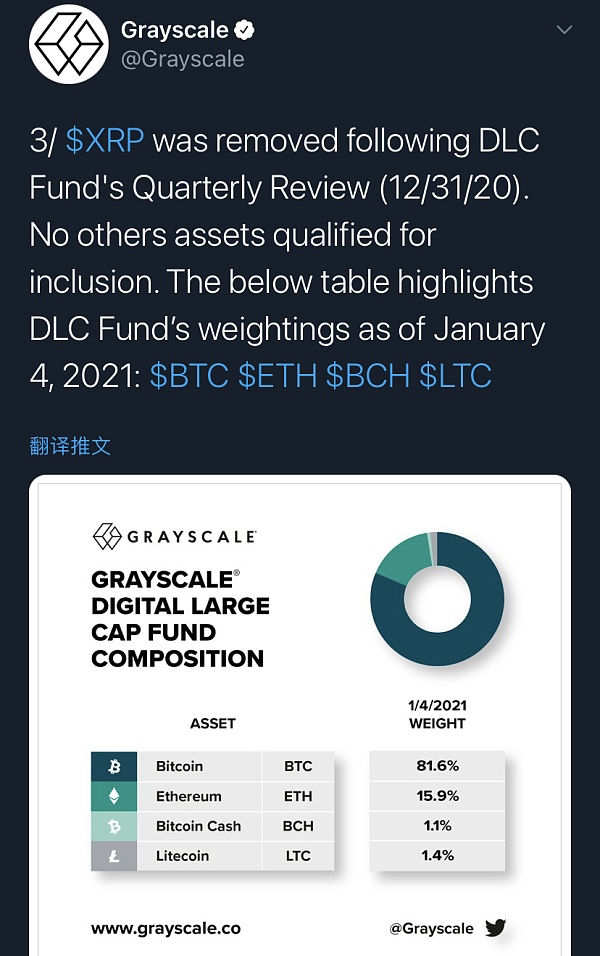Open the $XRP cashtag link
Viewport: 600px width, 956px height.
pos(105,141)
